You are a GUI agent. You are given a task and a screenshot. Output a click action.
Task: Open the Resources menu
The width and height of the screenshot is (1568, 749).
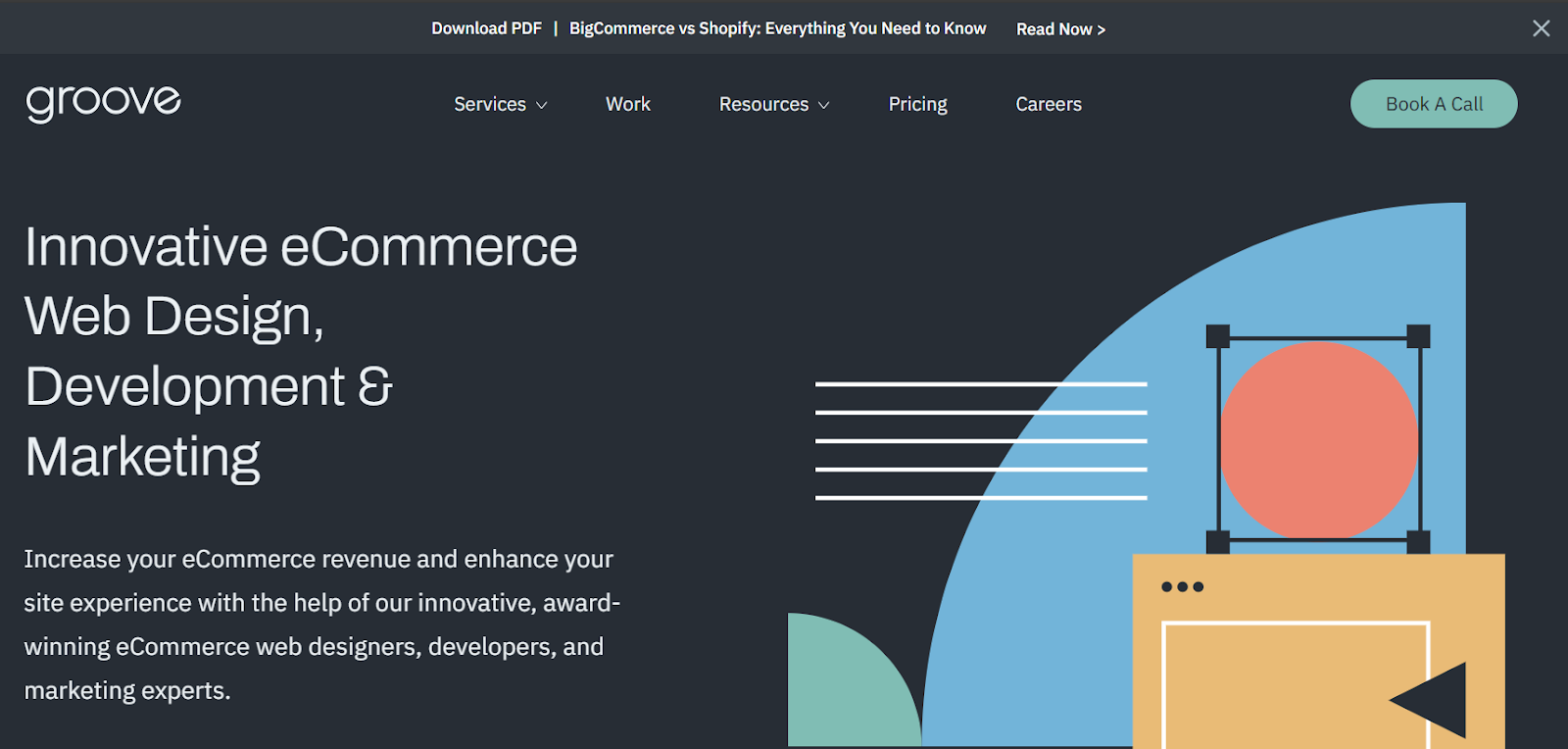pyautogui.click(x=763, y=104)
